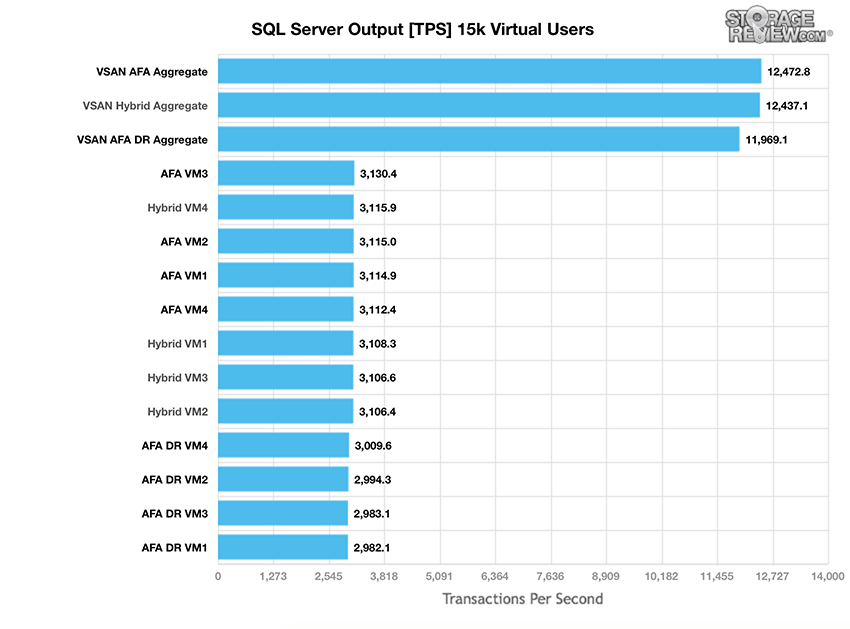Click the value '2,994.3'
Screen dimensions: 850x629
coord(372,480)
